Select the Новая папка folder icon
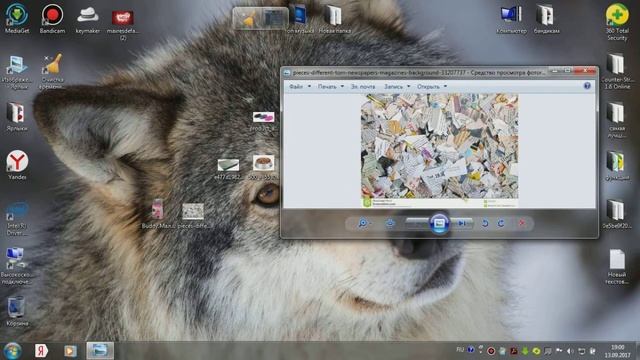Screen dimensions: 640x360 coord(334,19)
